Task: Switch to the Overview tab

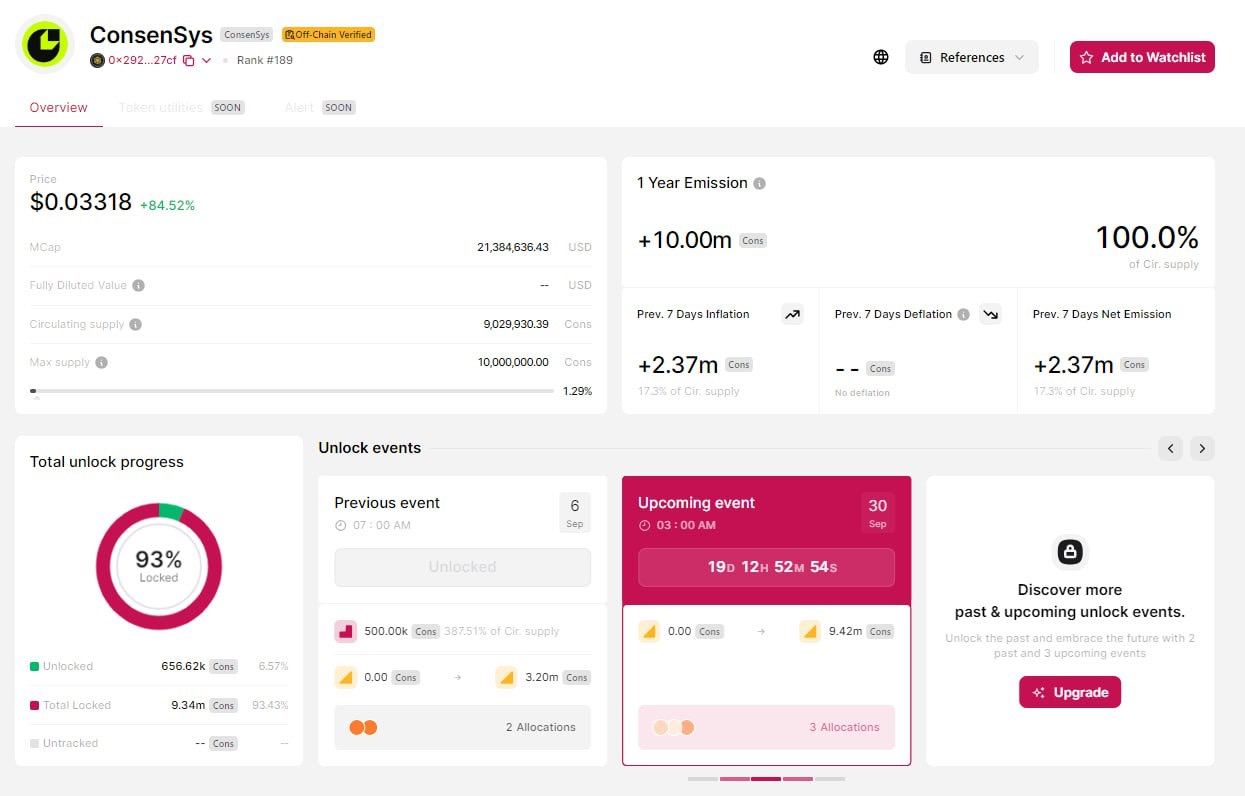Action: 58,107
